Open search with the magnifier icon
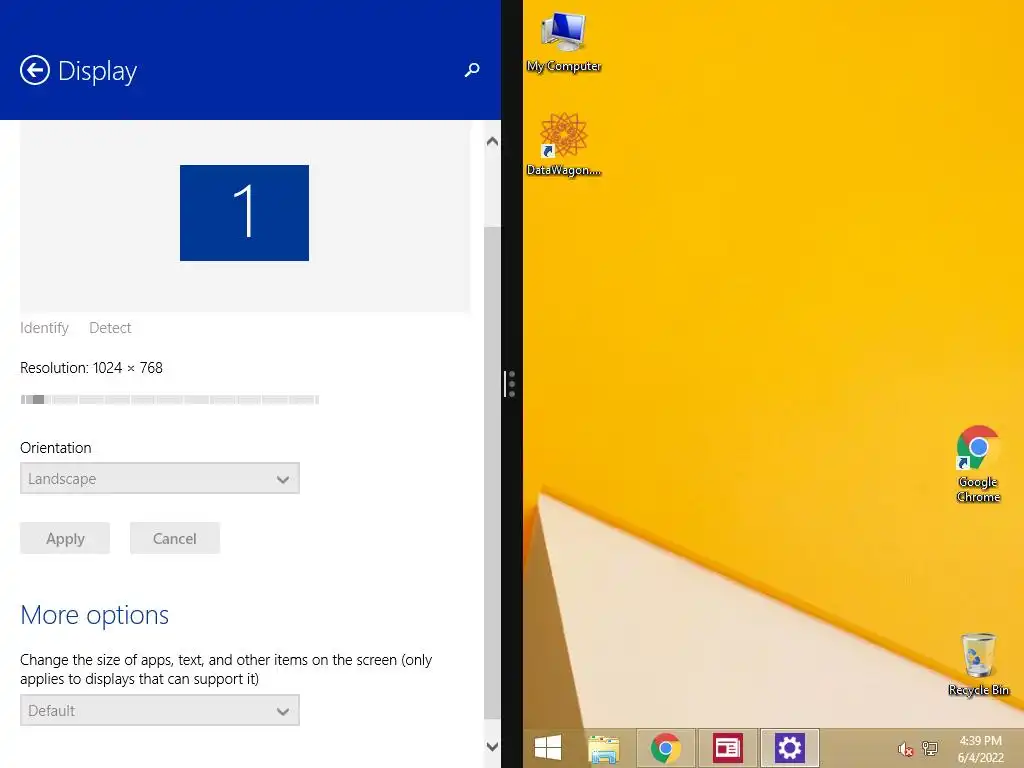 (x=472, y=70)
